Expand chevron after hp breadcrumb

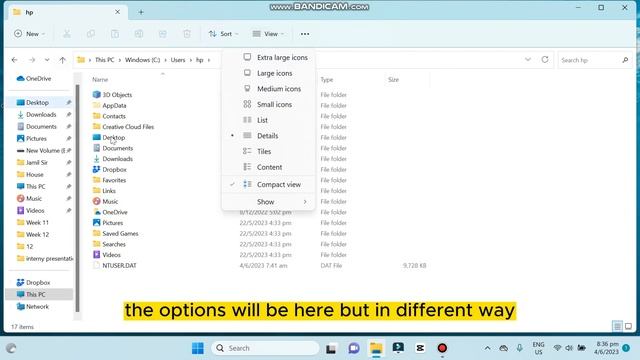(x=209, y=60)
